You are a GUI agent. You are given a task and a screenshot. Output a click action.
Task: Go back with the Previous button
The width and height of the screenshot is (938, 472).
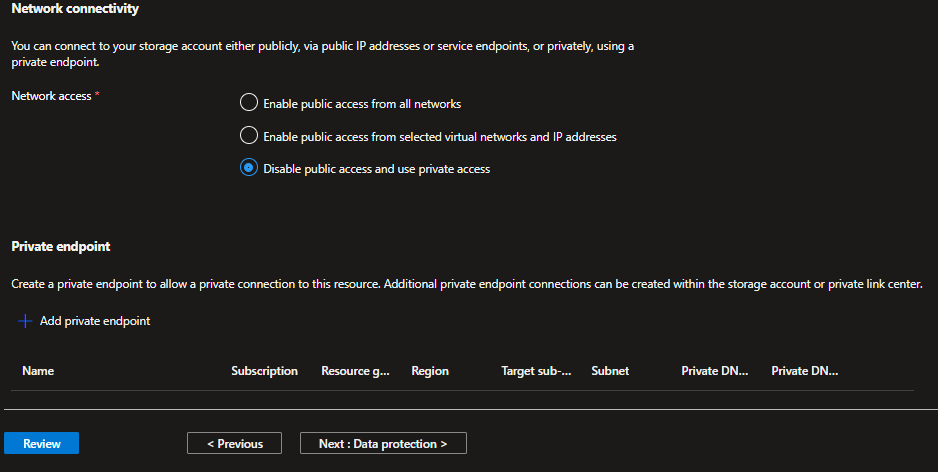pyautogui.click(x=235, y=443)
